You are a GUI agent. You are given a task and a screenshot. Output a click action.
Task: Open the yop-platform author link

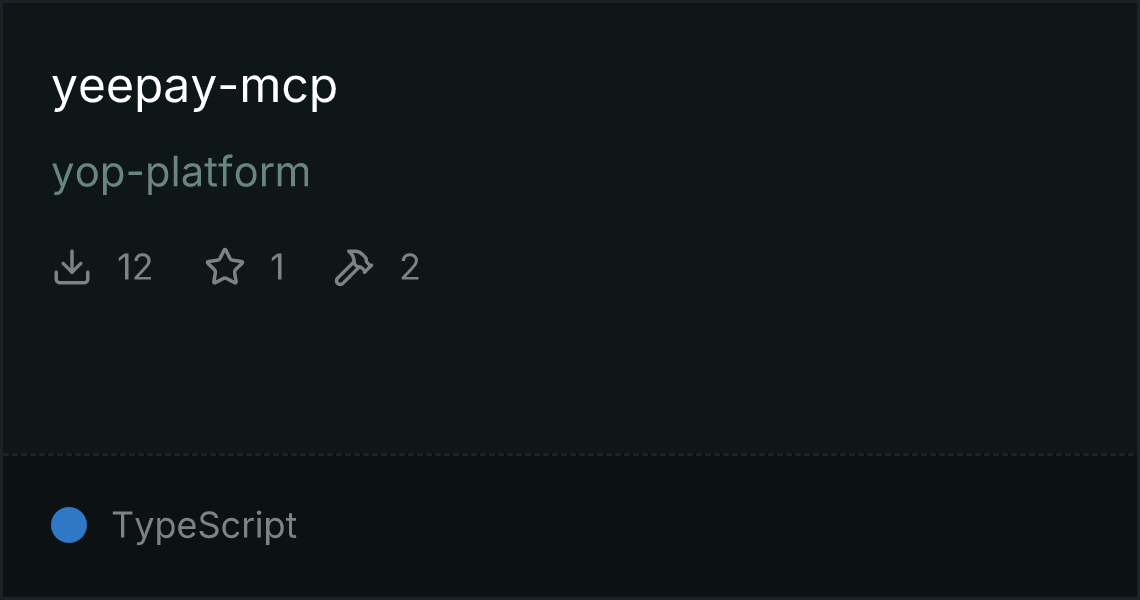tap(181, 174)
